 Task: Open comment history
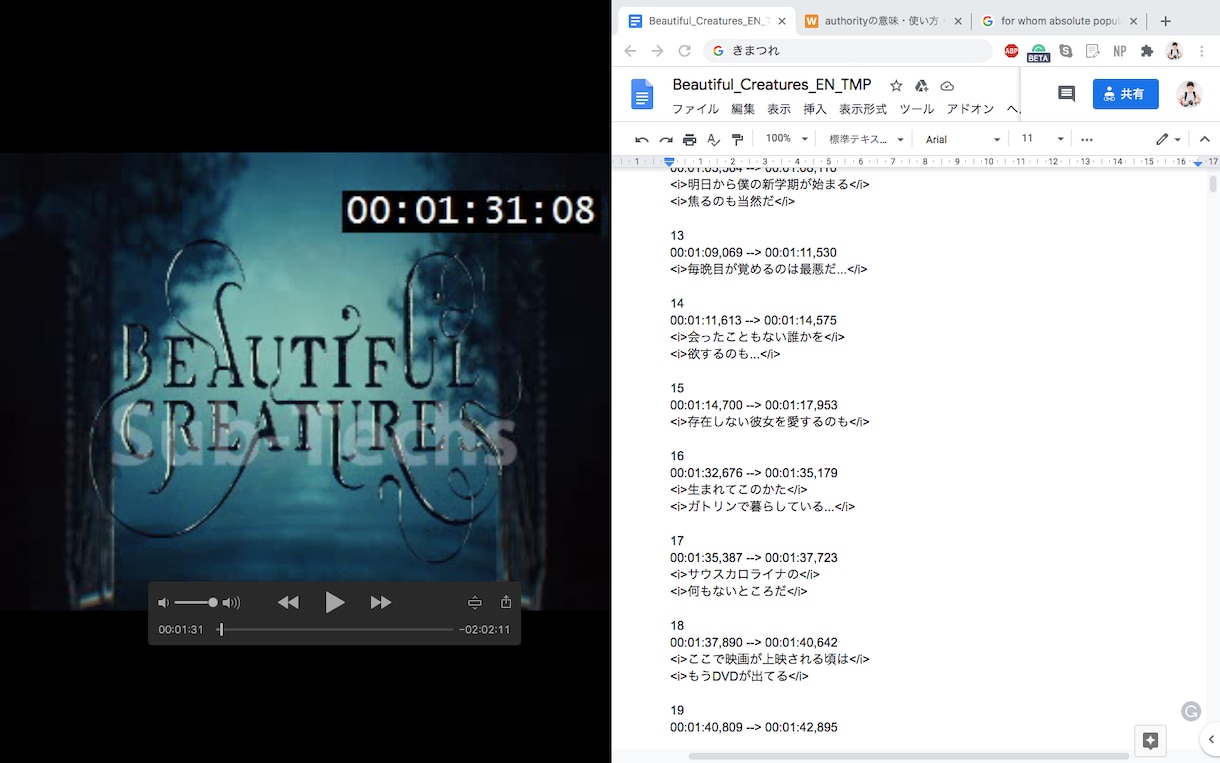tap(1066, 94)
